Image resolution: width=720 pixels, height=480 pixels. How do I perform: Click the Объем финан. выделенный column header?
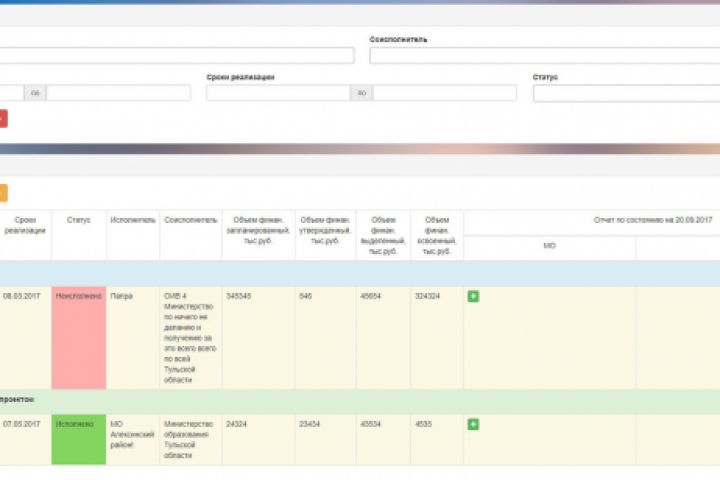pyautogui.click(x=383, y=235)
